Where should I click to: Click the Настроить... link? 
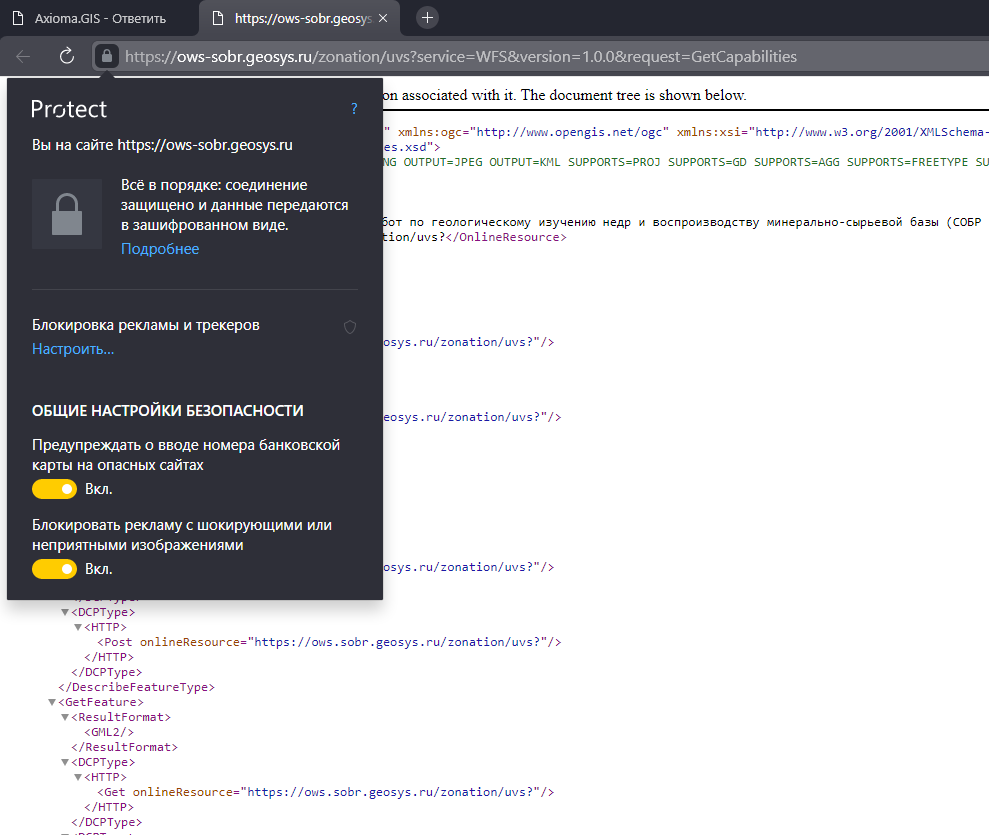coord(73,349)
